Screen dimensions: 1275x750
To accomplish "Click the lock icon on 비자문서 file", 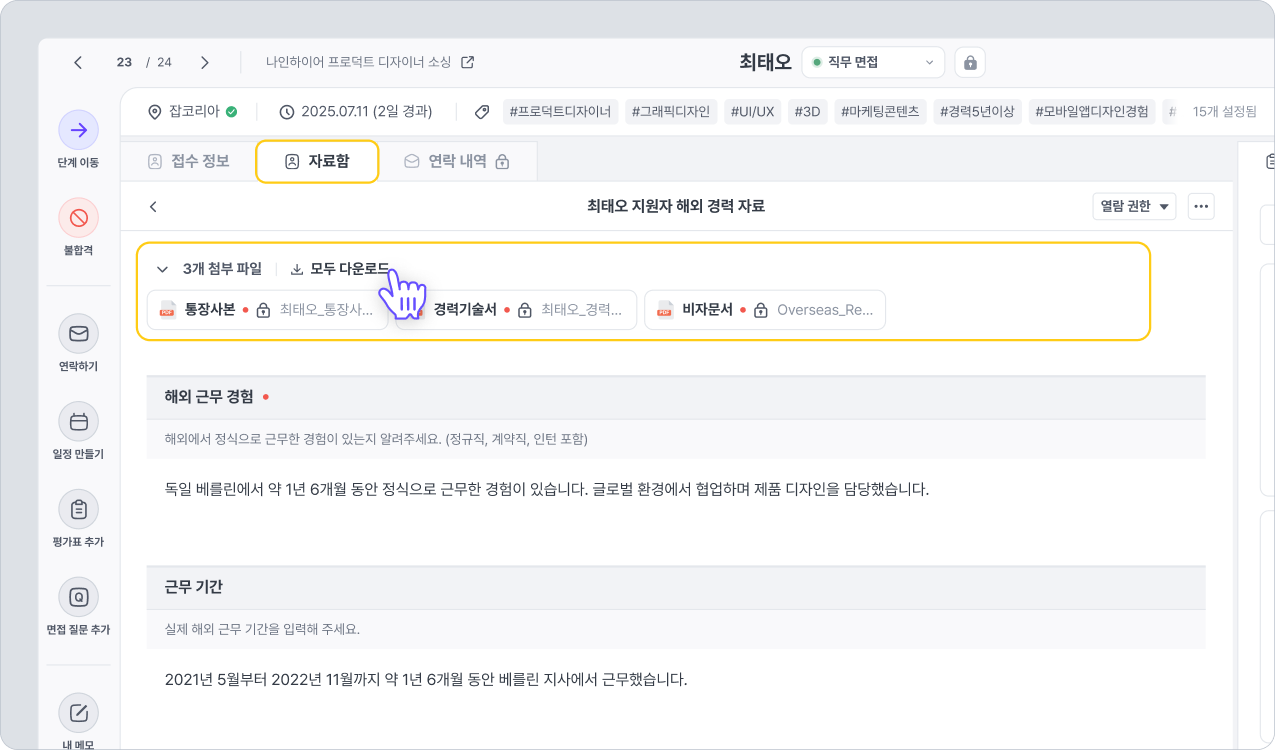I will 761,310.
